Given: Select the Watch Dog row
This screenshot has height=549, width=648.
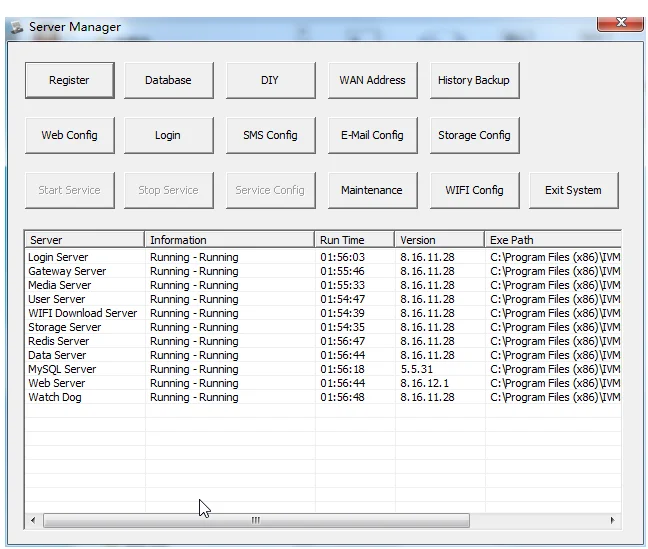Looking at the screenshot, I should point(323,397).
